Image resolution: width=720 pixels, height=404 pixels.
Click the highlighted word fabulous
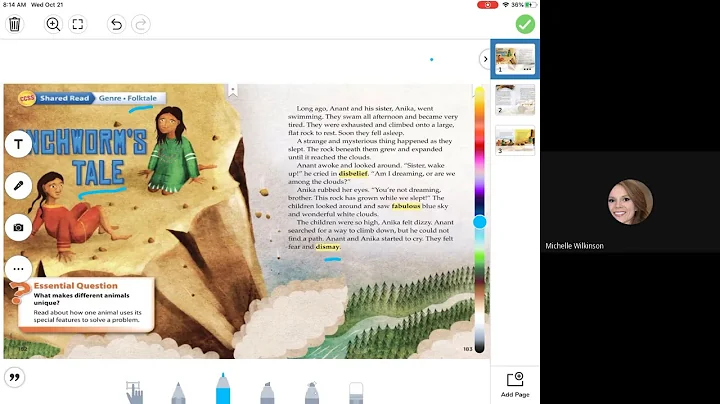point(406,206)
